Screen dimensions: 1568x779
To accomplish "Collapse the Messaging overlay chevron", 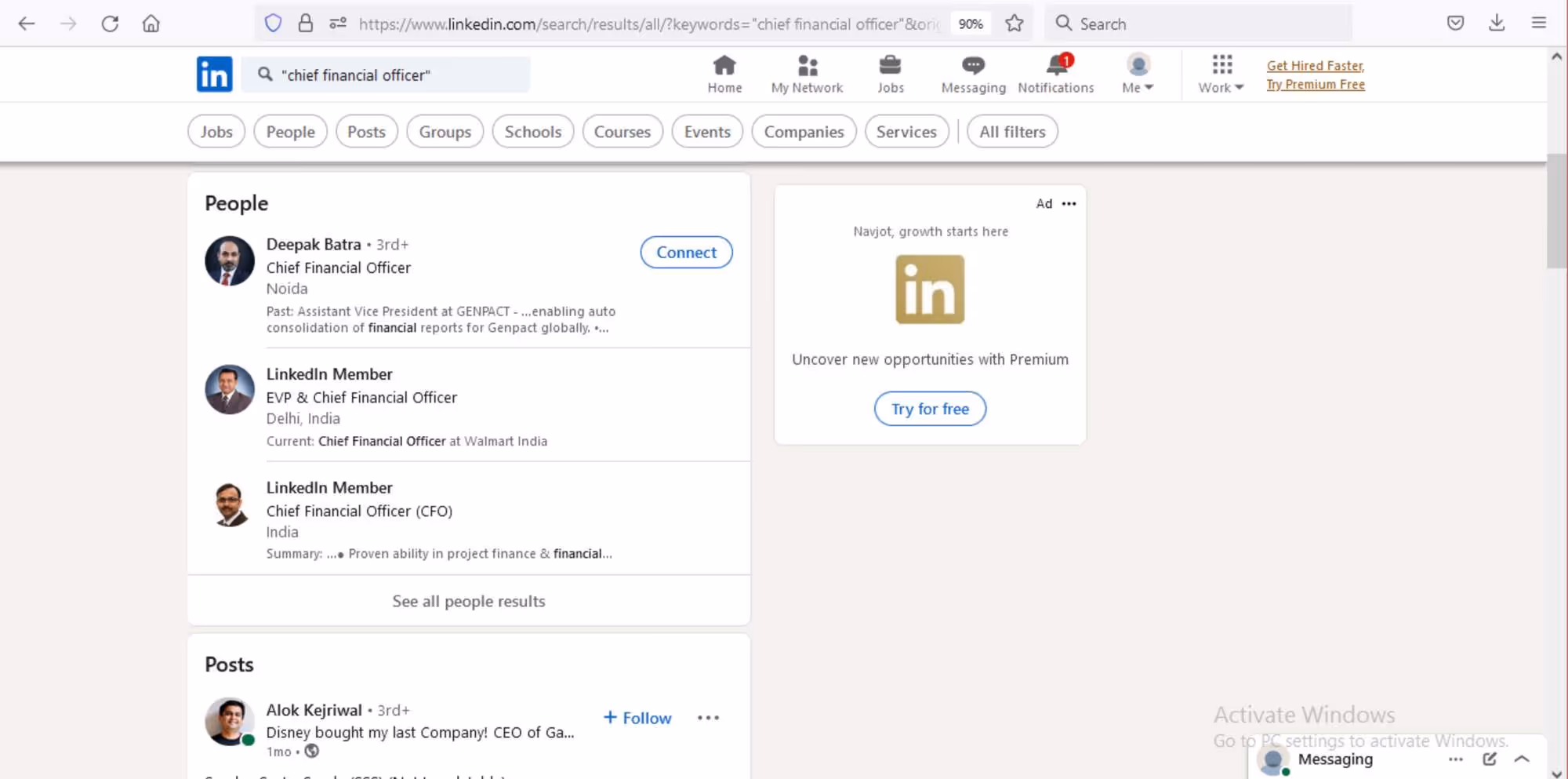I will [x=1522, y=759].
